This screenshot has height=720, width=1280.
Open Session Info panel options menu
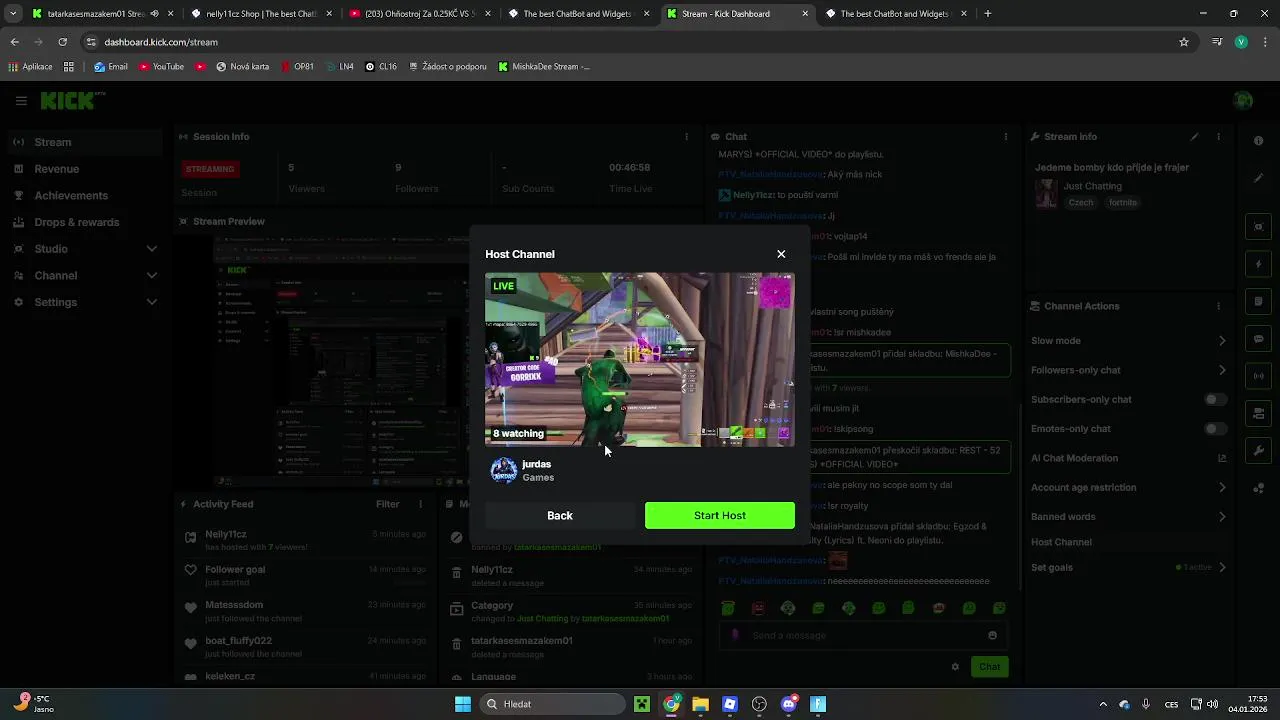pos(686,137)
